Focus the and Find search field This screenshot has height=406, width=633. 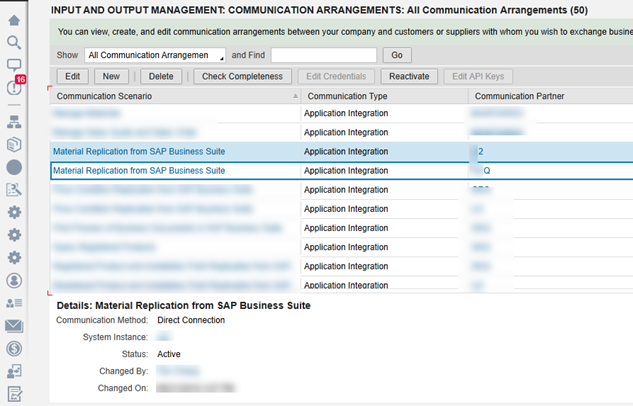tap(324, 55)
